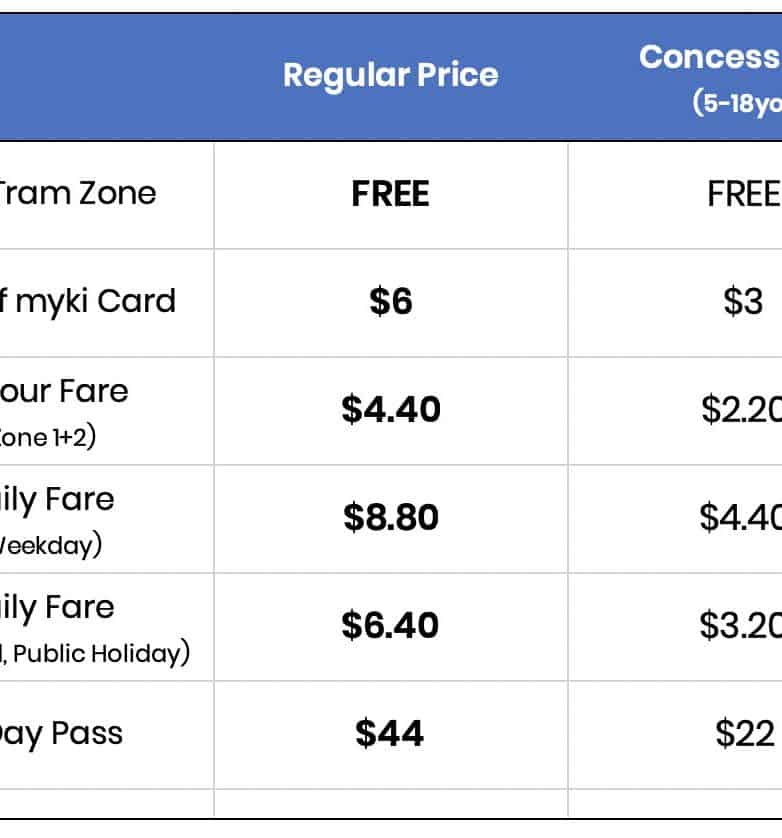Click the $6.40 regular holiday fare
This screenshot has width=782, height=838.
[390, 626]
